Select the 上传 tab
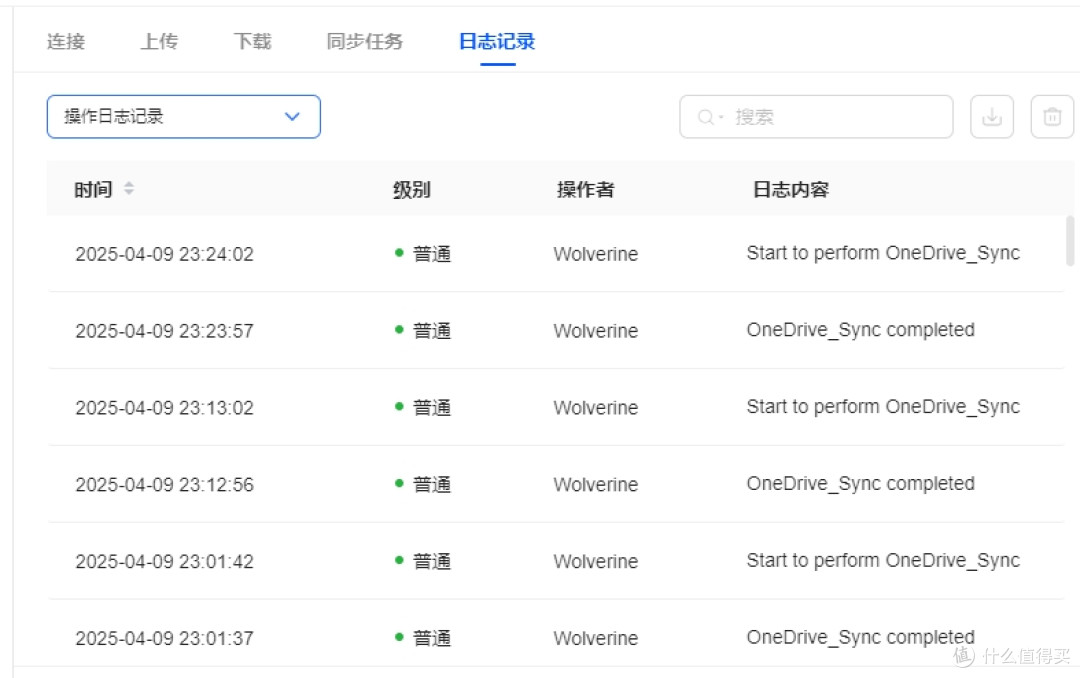 158,41
